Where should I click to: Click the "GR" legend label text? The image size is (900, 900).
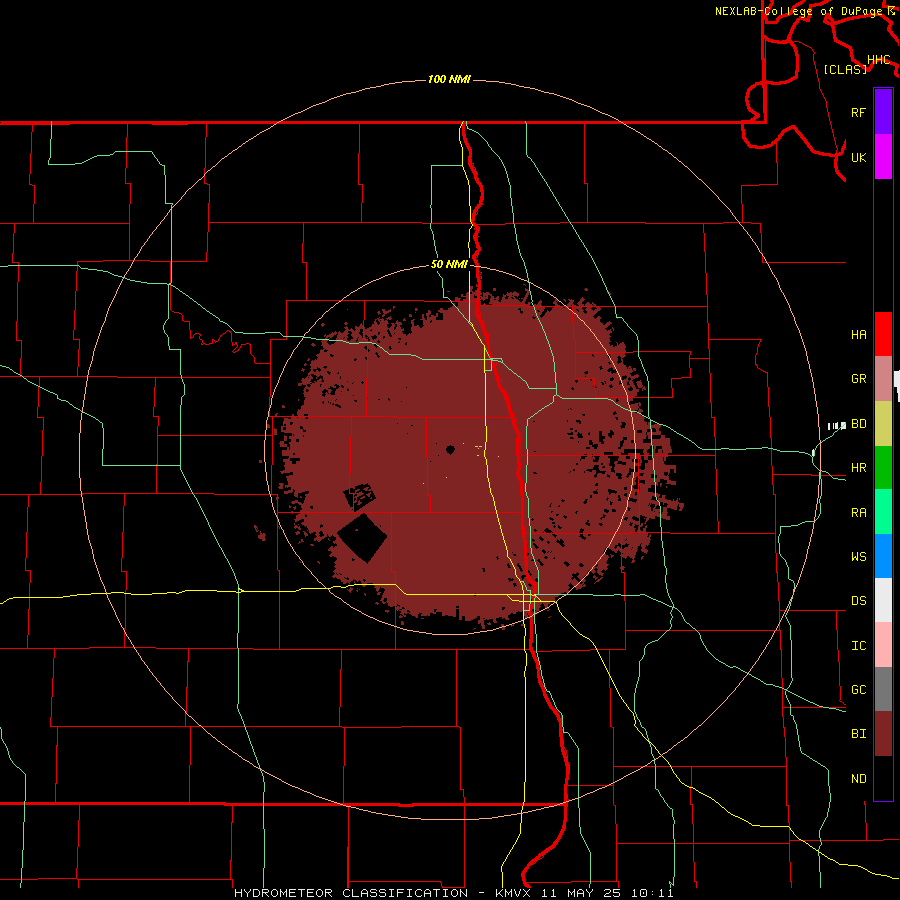coord(858,379)
